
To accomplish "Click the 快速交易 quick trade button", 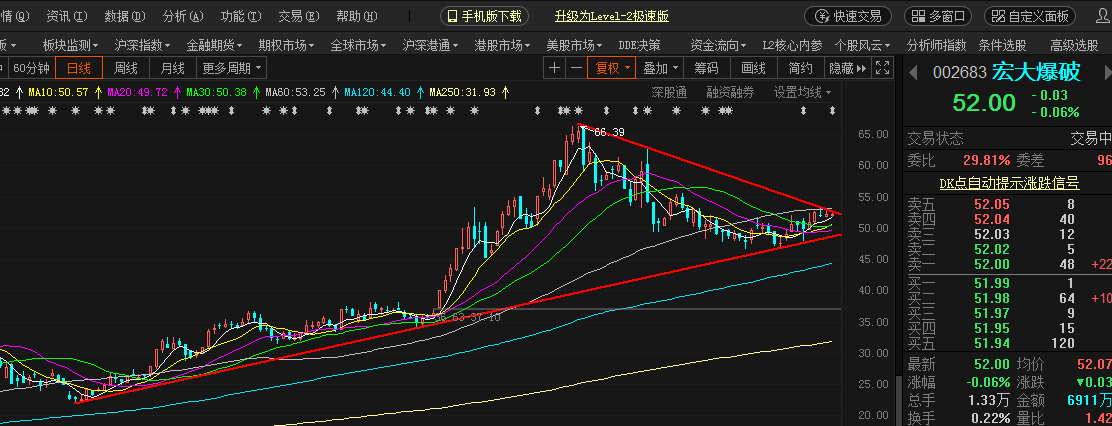I will click(848, 16).
